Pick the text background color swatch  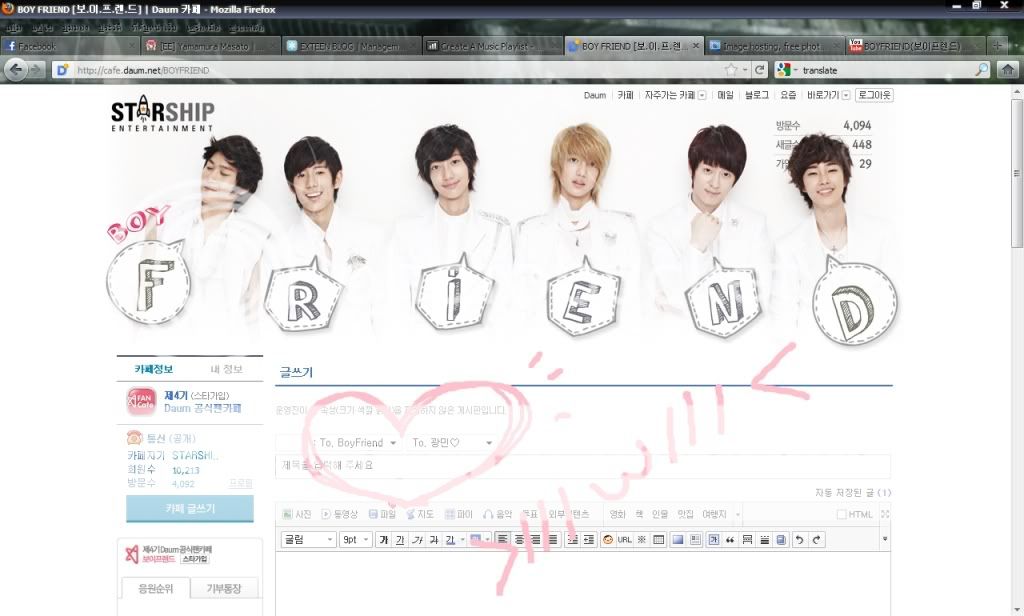coord(475,540)
